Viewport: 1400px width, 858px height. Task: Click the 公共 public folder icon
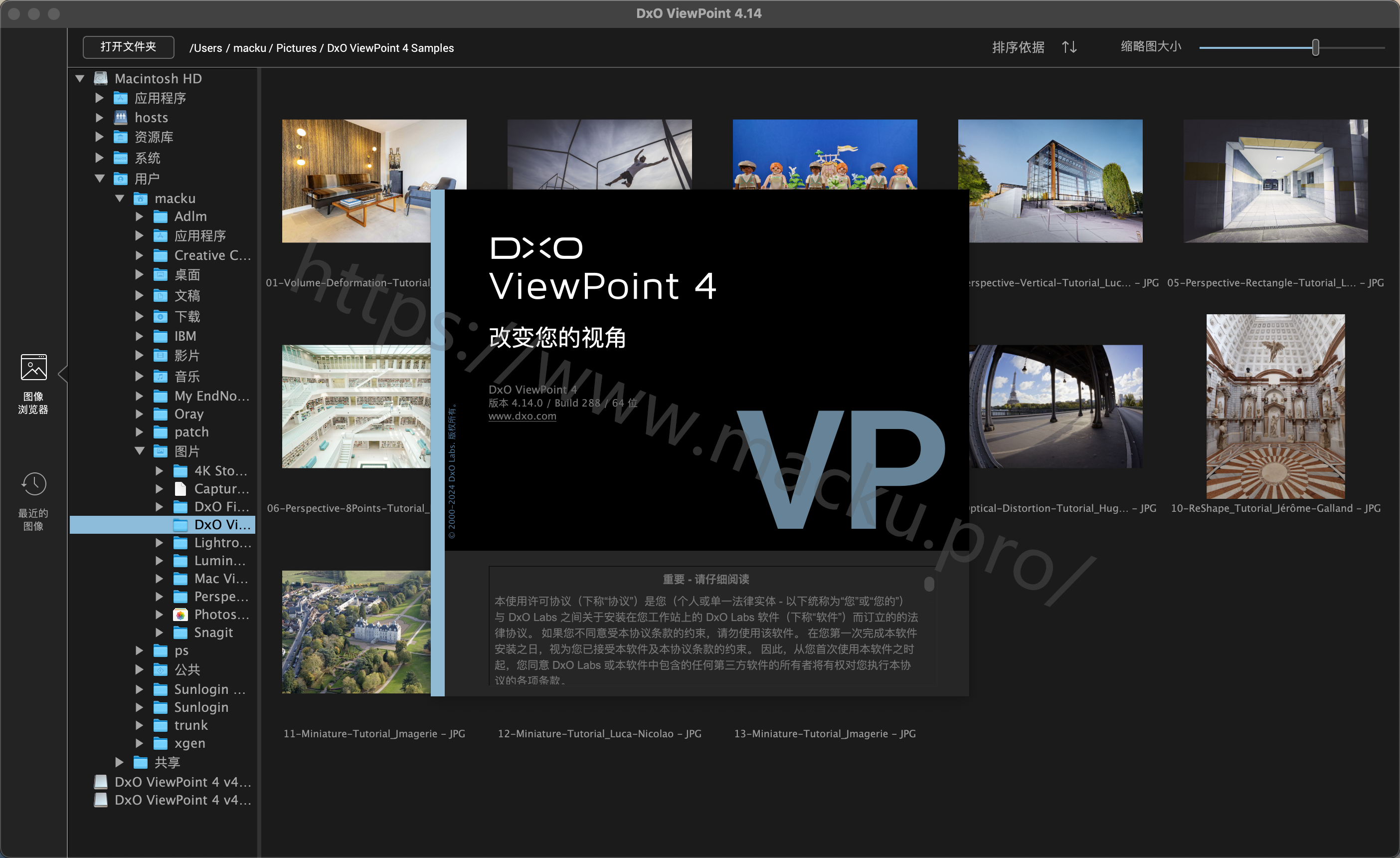point(161,670)
